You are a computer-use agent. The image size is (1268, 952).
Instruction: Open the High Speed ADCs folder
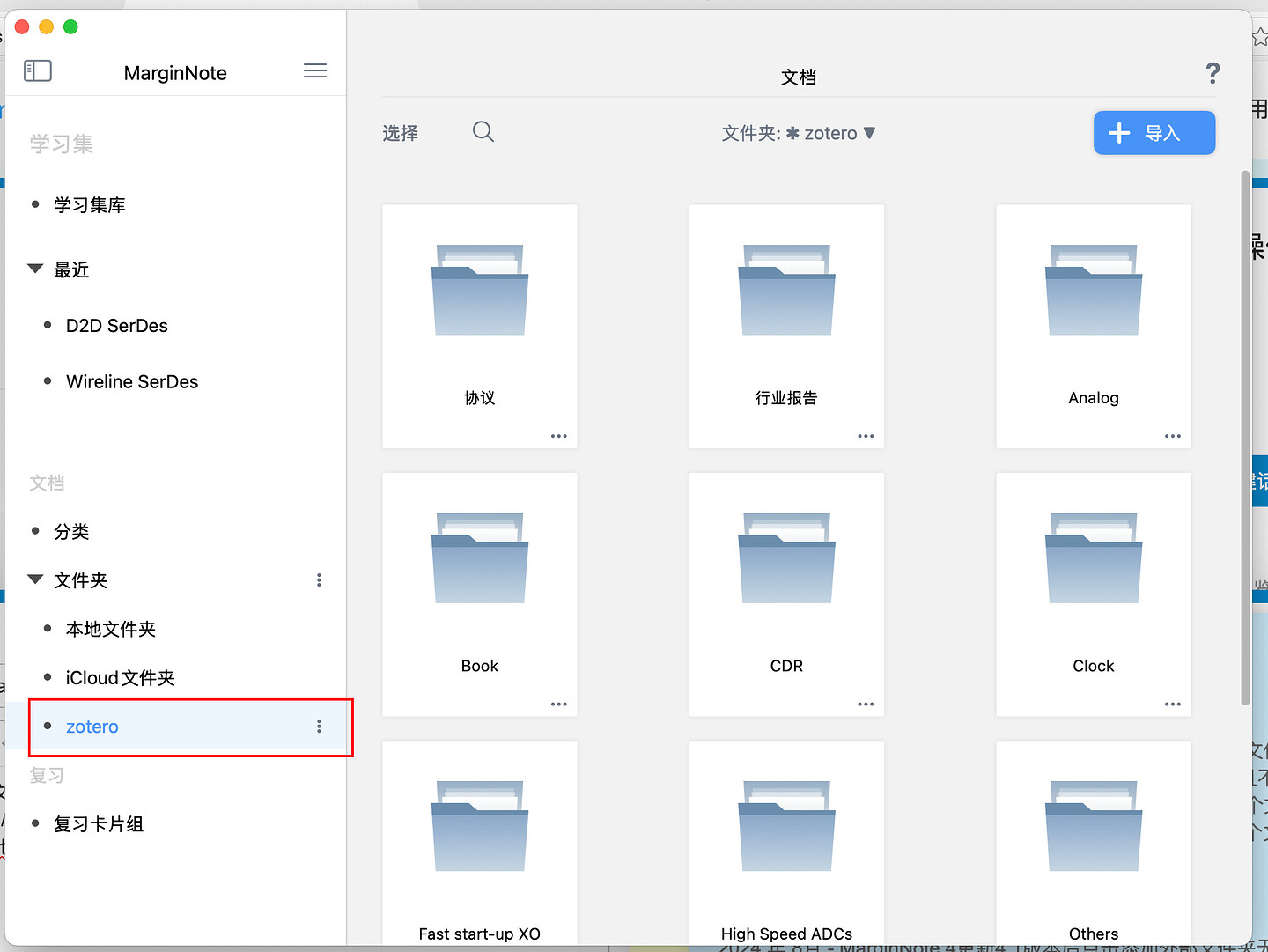(x=786, y=843)
